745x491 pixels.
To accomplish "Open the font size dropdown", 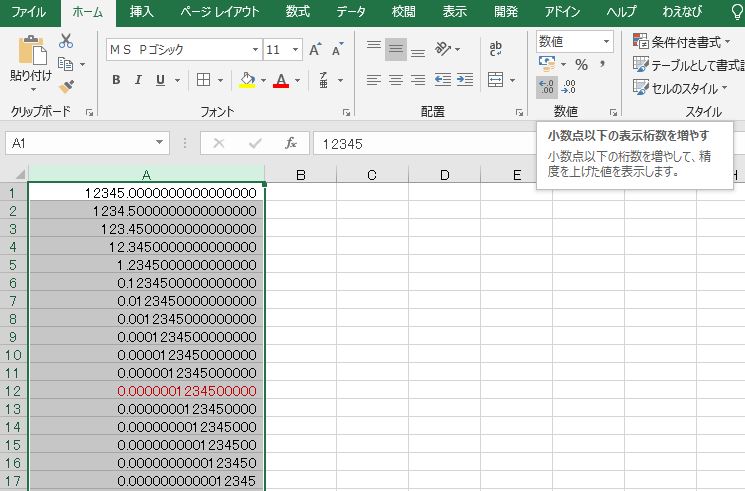I will (x=296, y=49).
